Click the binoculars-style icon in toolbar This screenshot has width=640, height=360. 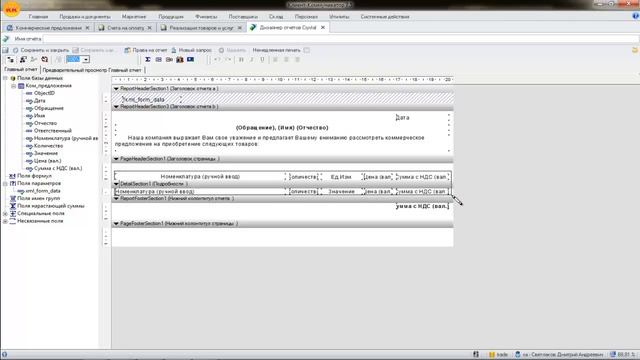tap(180, 60)
